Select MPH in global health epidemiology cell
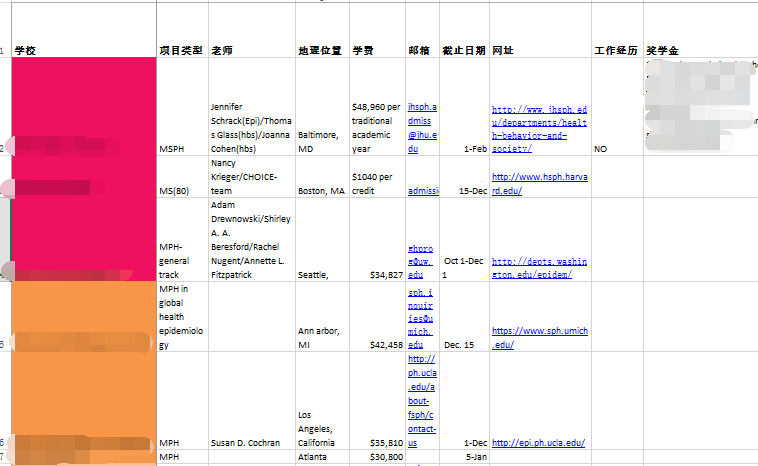This screenshot has width=758, height=466. [182, 317]
